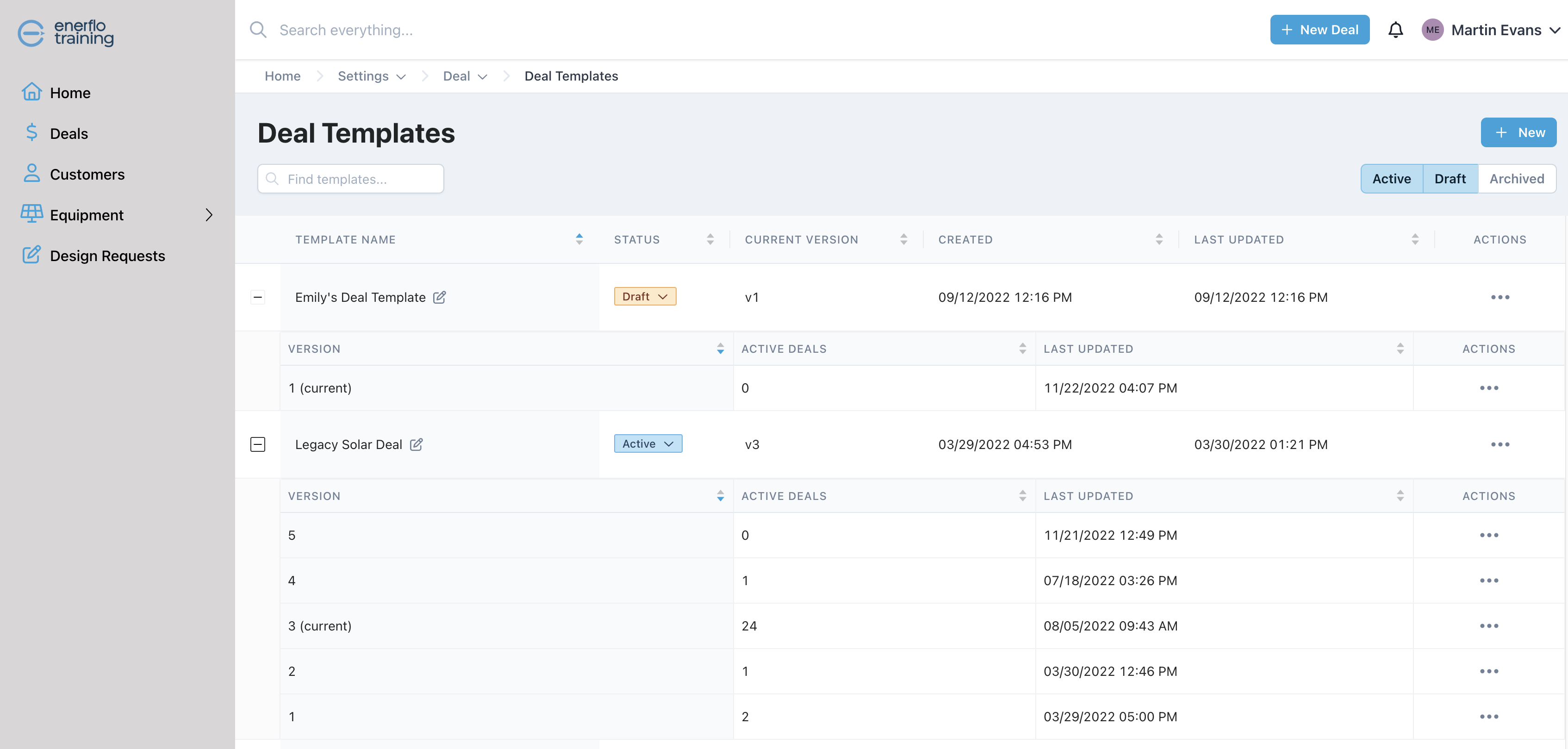The width and height of the screenshot is (1568, 749).
Task: Open Active status dropdown for Legacy Solar Deal
Action: [x=647, y=444]
